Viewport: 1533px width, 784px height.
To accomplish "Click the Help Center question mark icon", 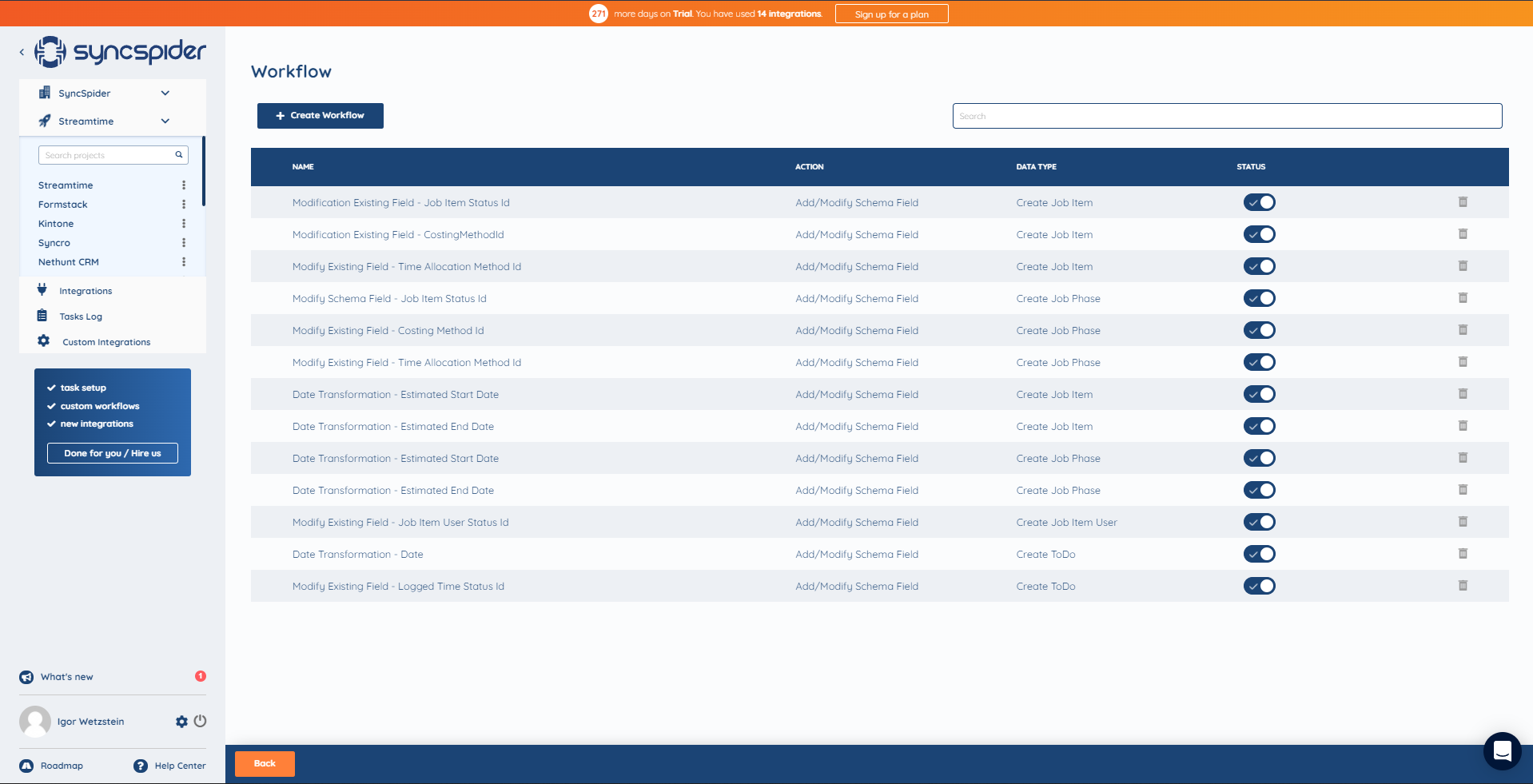I will click(141, 766).
